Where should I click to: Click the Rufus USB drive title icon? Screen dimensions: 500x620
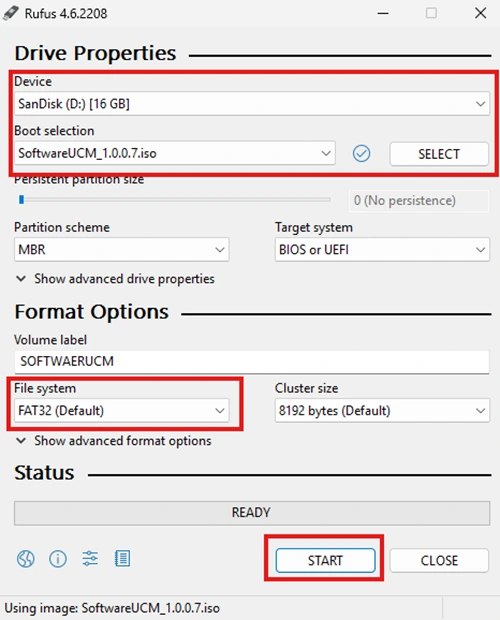(x=11, y=13)
